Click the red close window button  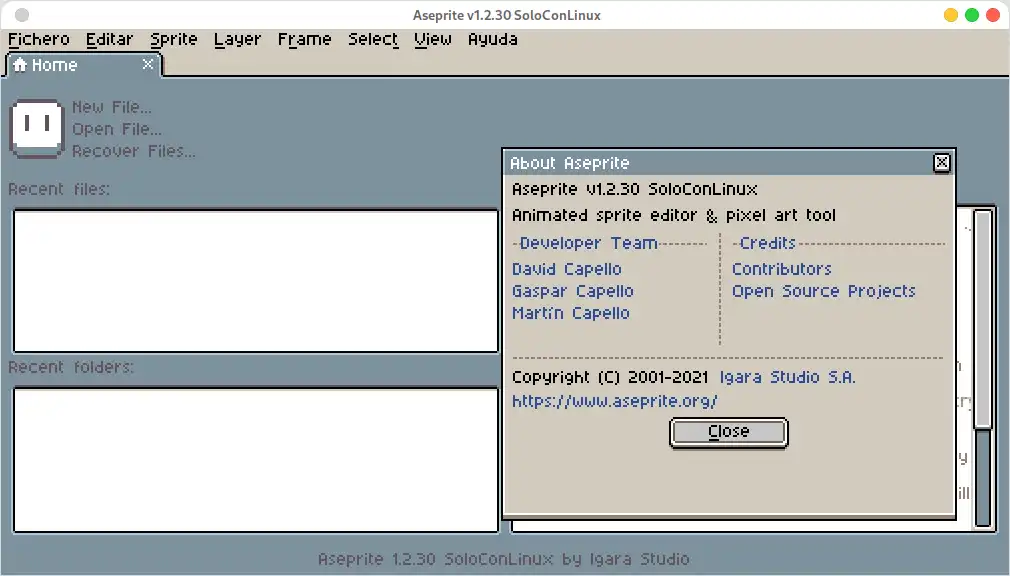click(993, 15)
